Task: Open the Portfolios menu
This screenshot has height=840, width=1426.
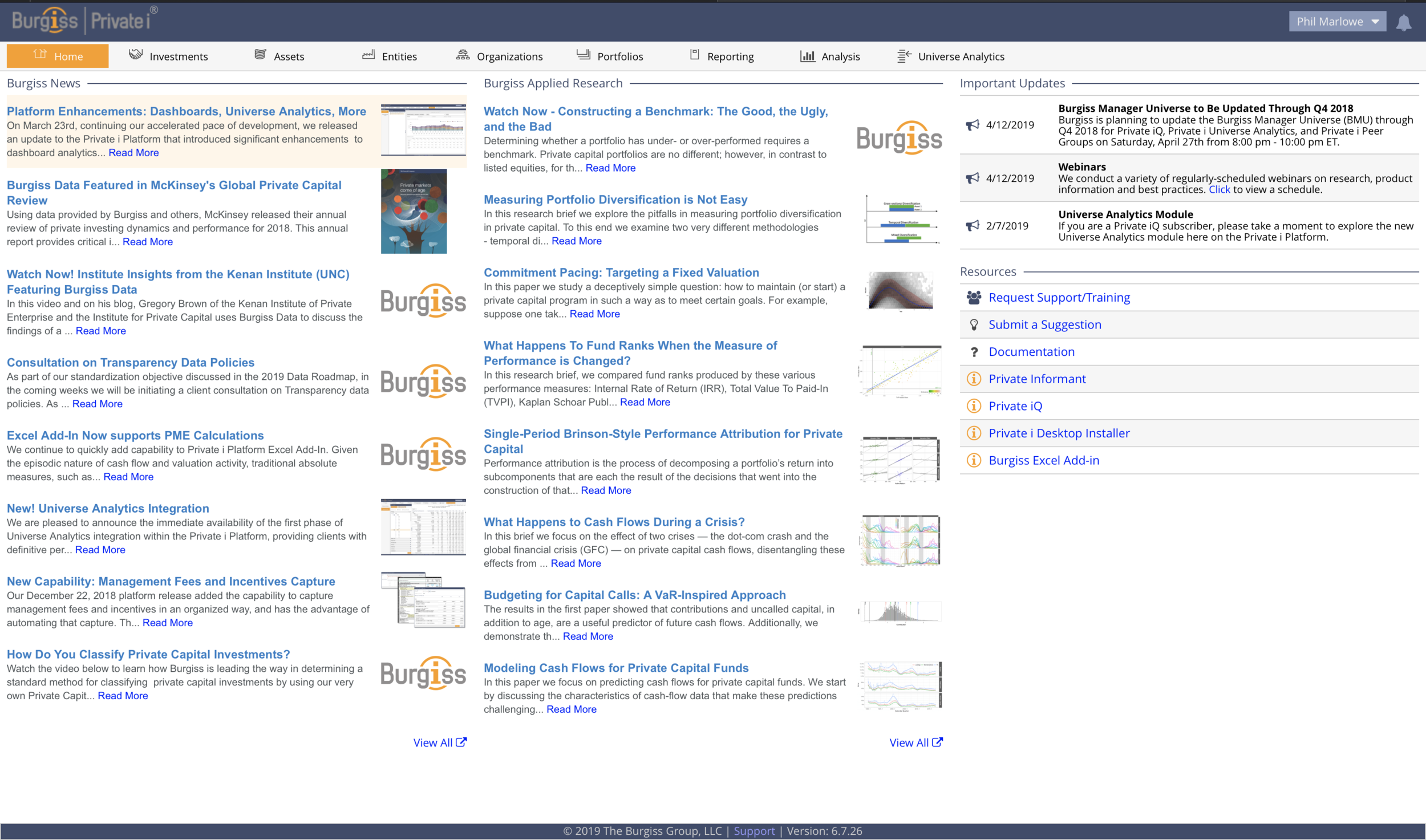Action: click(x=610, y=56)
